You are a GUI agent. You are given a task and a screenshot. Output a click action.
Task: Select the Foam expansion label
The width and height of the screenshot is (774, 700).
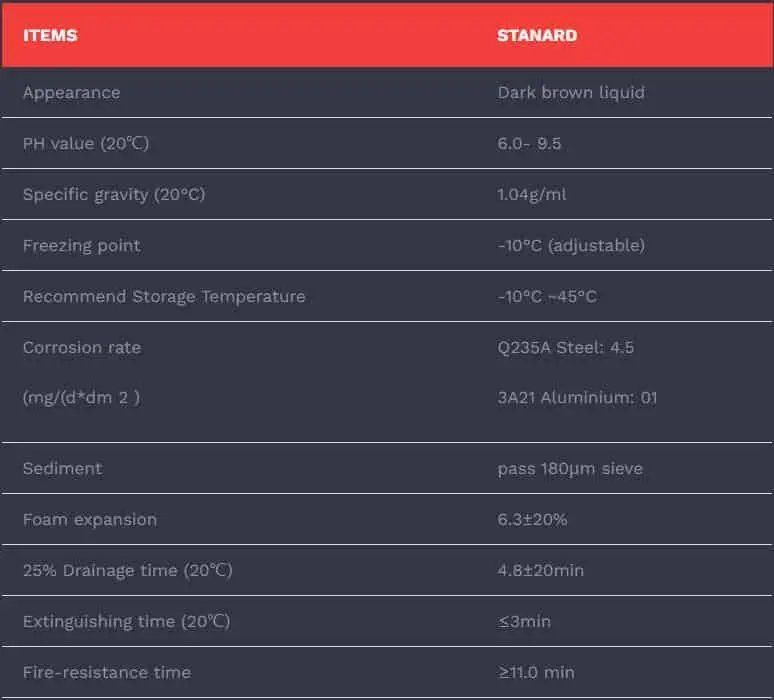(x=90, y=519)
